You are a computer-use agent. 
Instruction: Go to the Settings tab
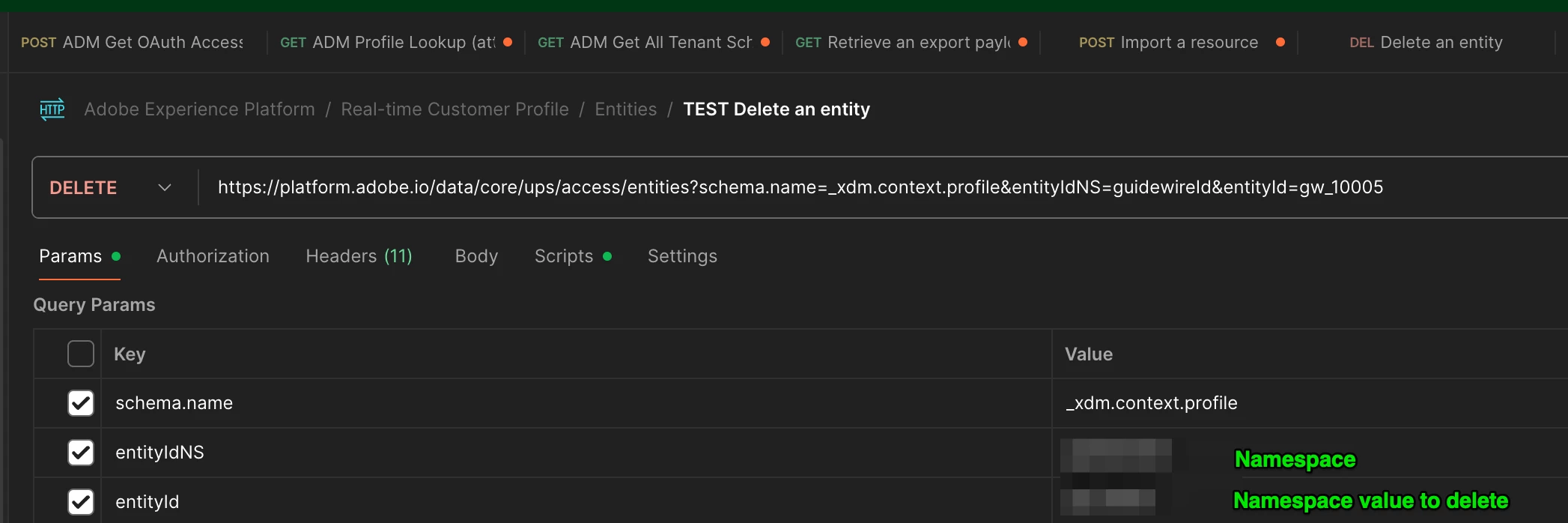coord(682,256)
